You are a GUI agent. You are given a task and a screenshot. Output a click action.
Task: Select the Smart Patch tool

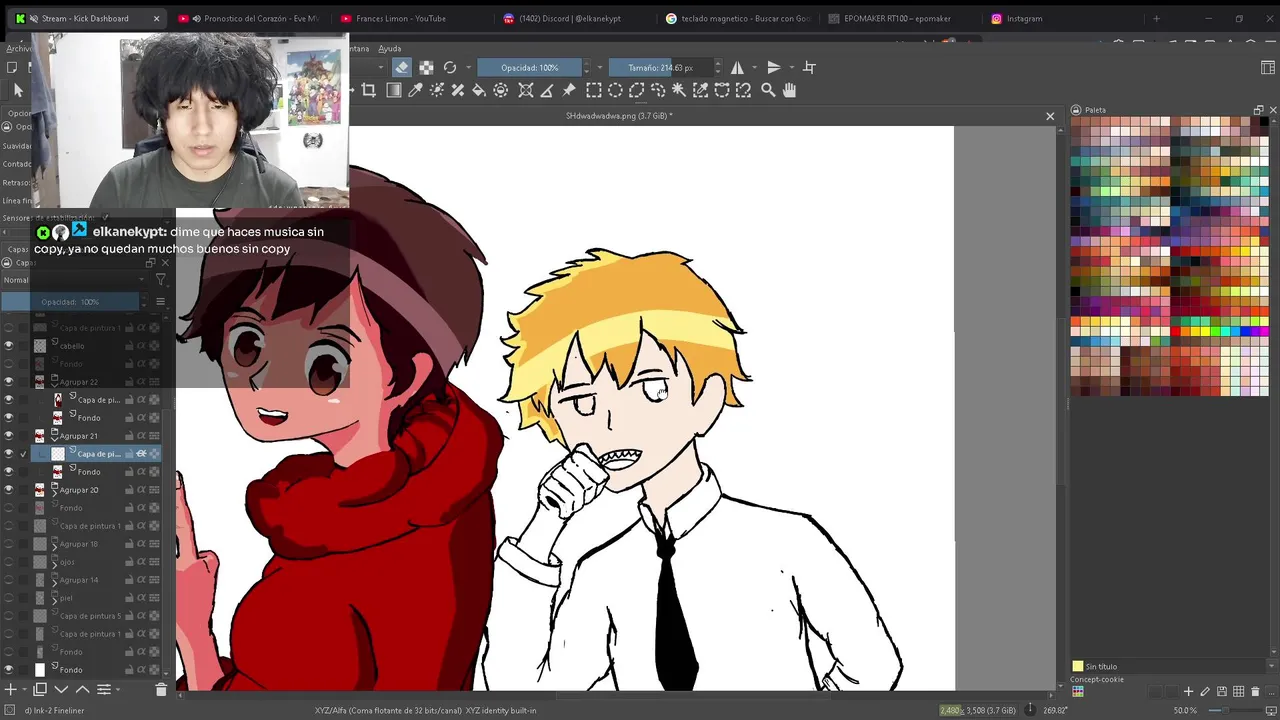coord(458,90)
